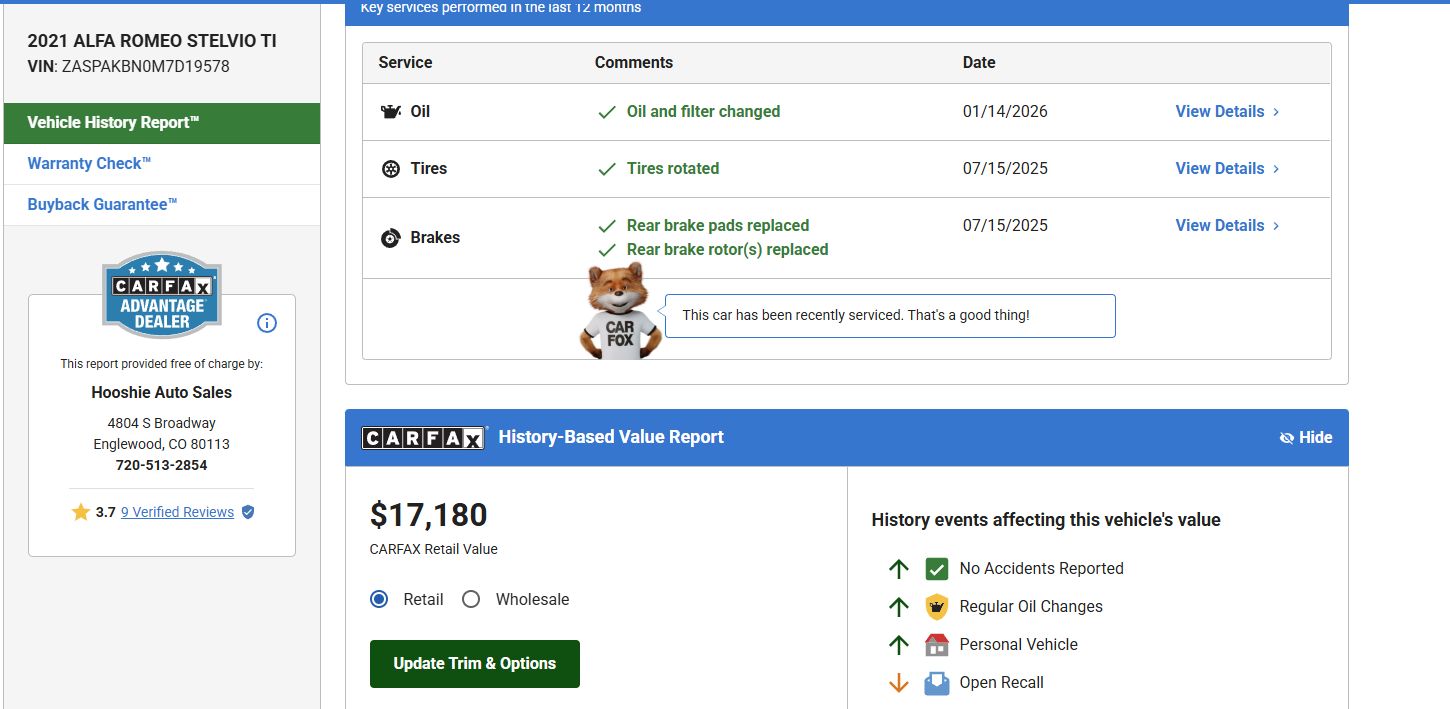The height and width of the screenshot is (709, 1450).
Task: Hide the History-Based Value Report section
Action: (x=1306, y=437)
